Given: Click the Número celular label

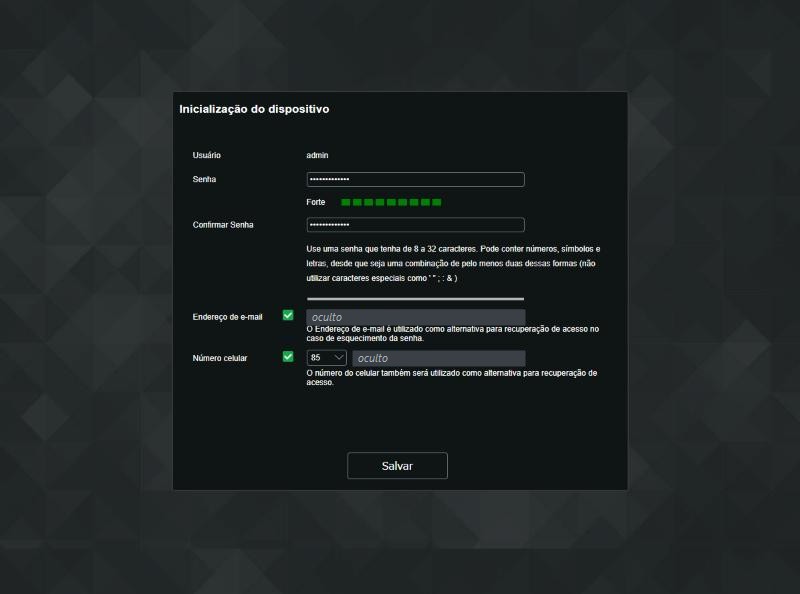Looking at the screenshot, I should pyautogui.click(x=220, y=358).
